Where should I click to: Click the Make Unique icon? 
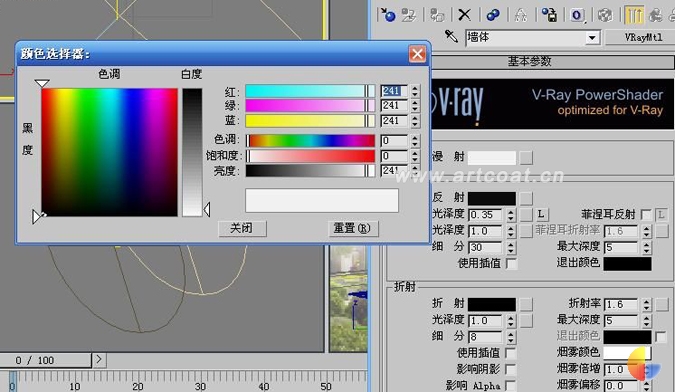(520, 15)
